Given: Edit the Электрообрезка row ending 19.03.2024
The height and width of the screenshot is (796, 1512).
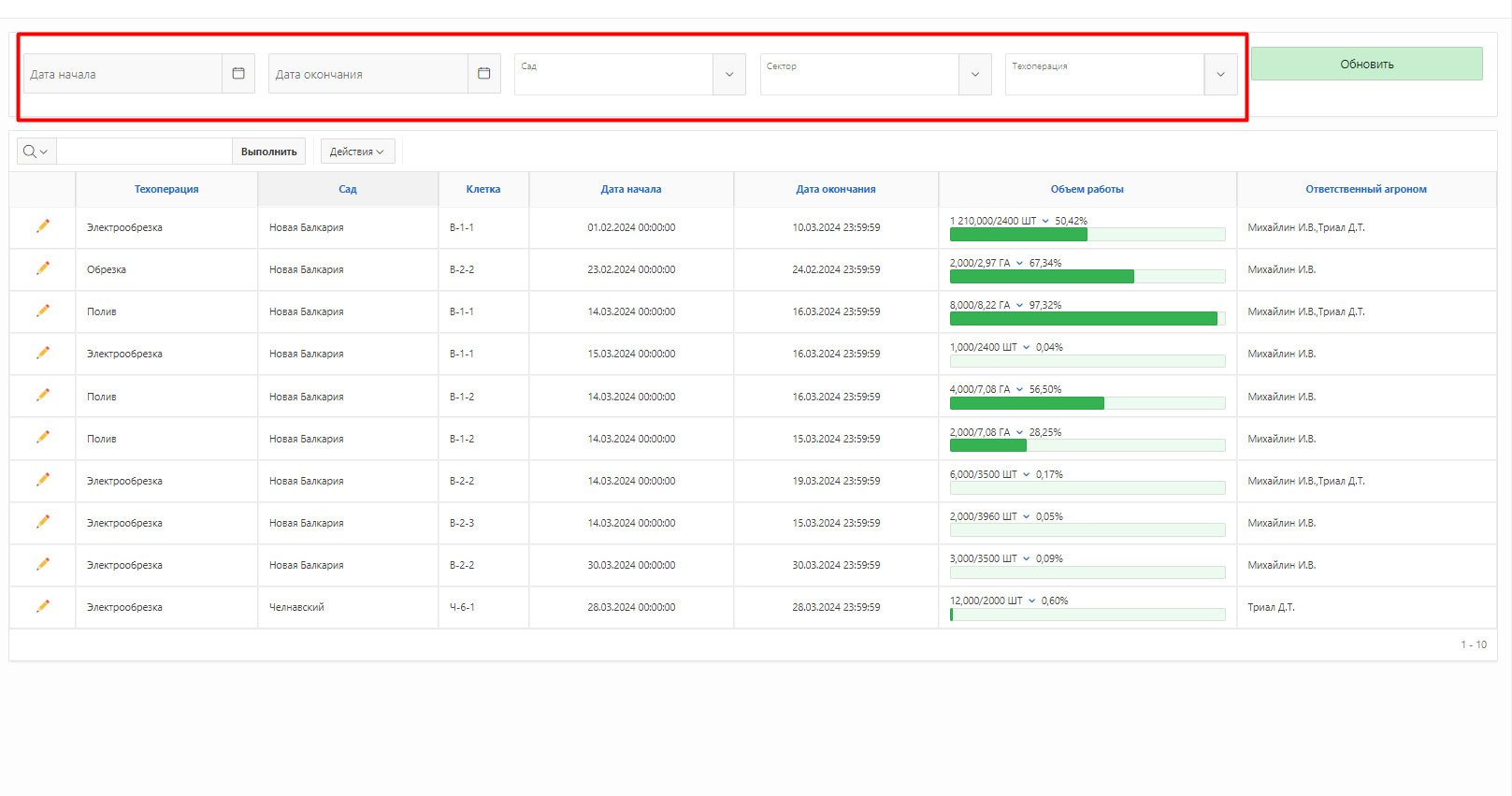Looking at the screenshot, I should [x=43, y=480].
